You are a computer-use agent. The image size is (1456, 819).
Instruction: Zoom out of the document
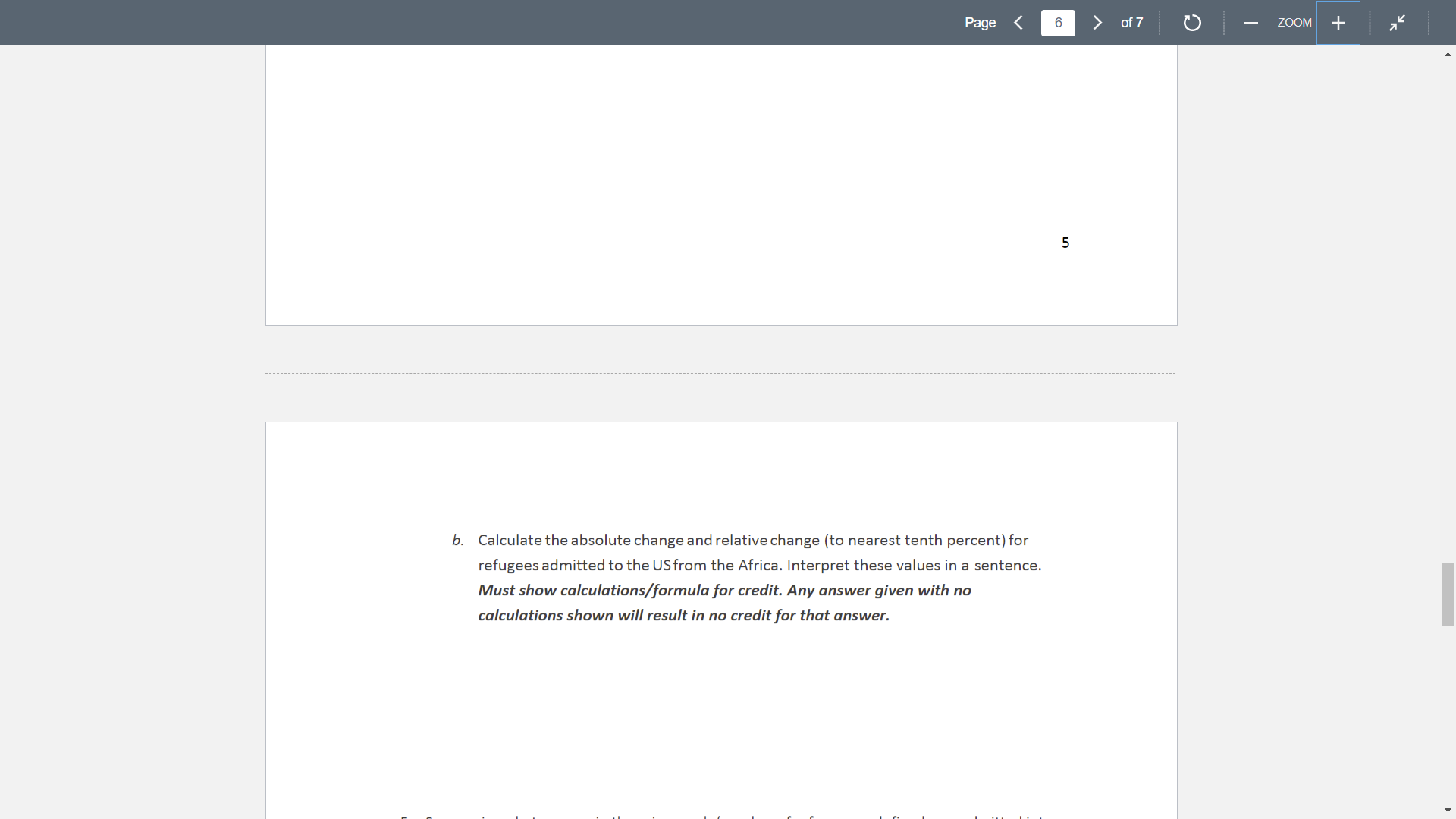click(x=1250, y=23)
